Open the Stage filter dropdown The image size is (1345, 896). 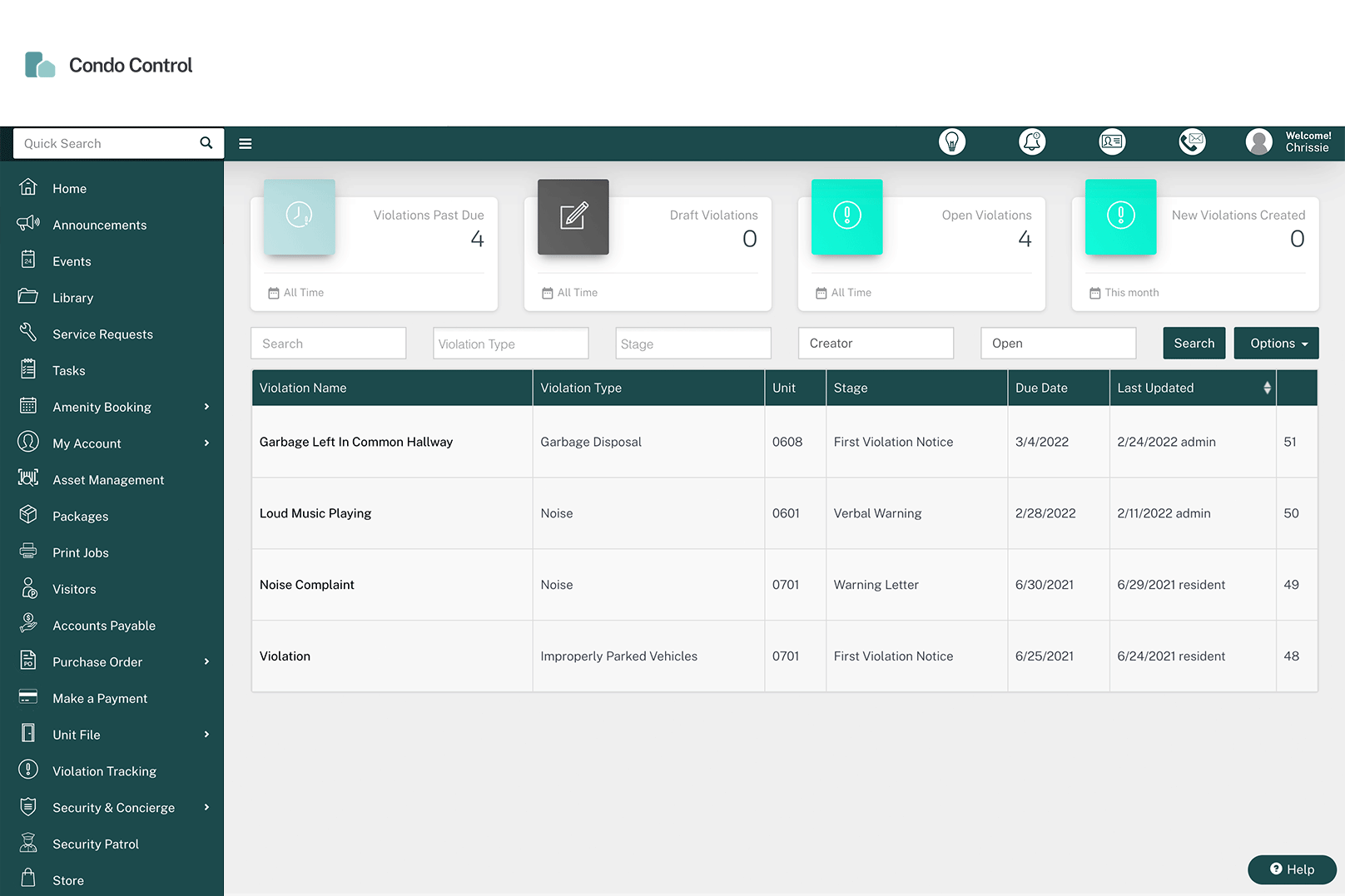[x=692, y=343]
